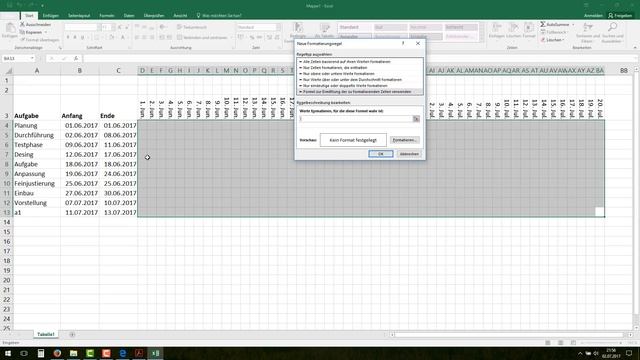Viewport: 640px width, 360px height.
Task: Click the column A header
Action: (37, 71)
